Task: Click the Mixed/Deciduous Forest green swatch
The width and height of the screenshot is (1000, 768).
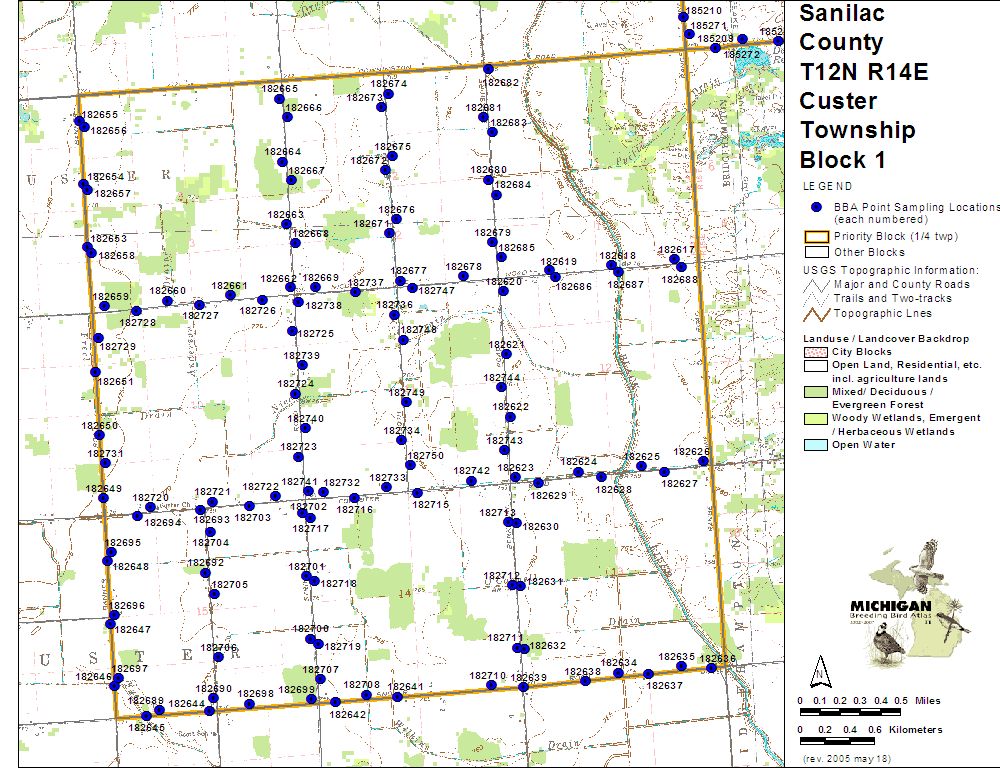Action: pos(816,392)
